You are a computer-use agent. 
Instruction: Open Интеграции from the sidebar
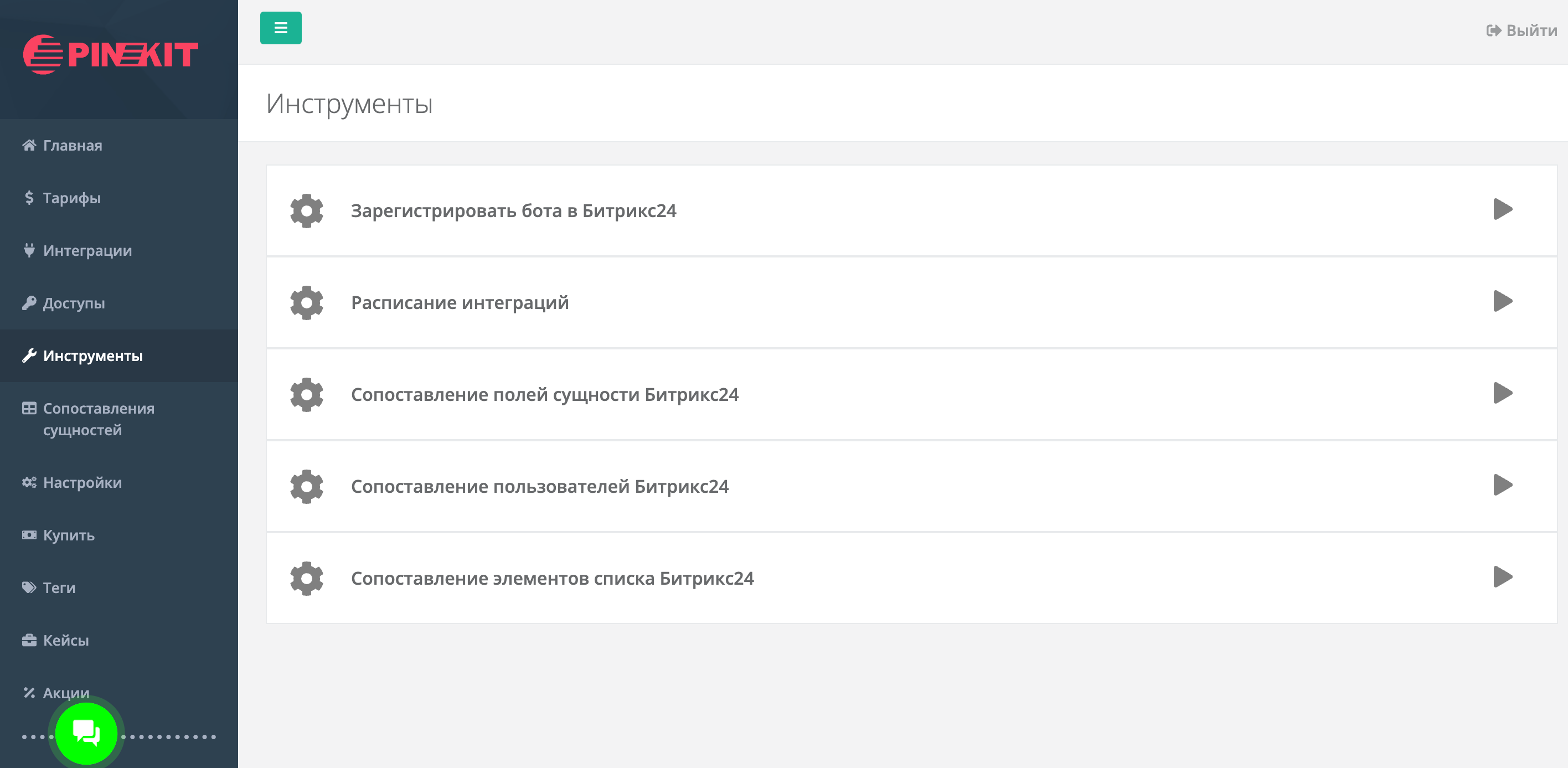tap(87, 251)
